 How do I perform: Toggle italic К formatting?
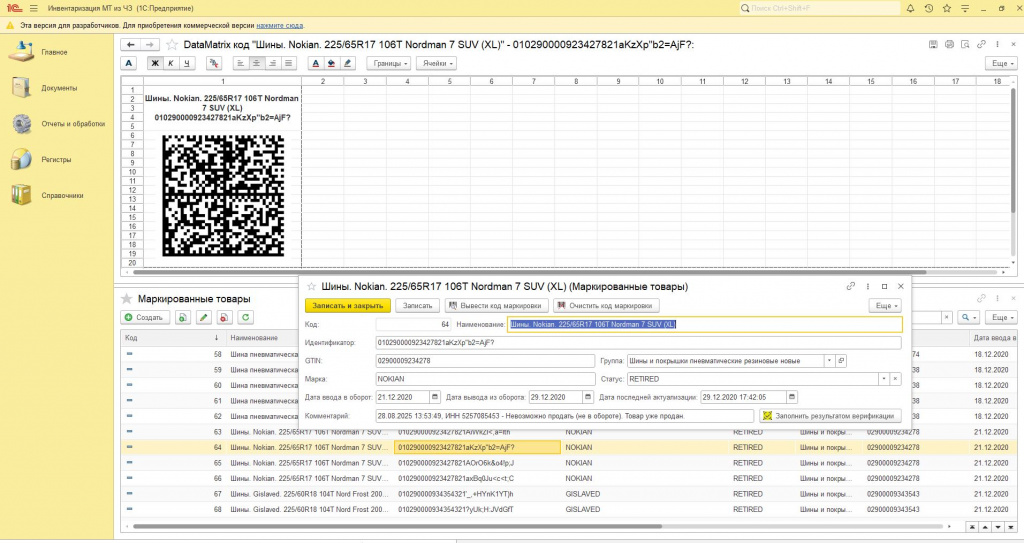pos(170,63)
